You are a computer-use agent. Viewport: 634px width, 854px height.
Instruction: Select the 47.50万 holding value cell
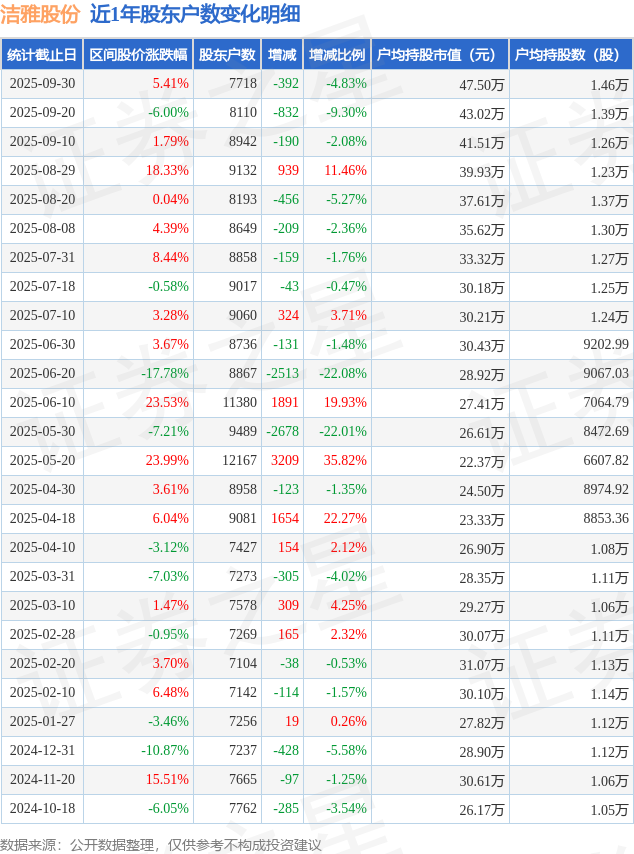[x=481, y=84]
